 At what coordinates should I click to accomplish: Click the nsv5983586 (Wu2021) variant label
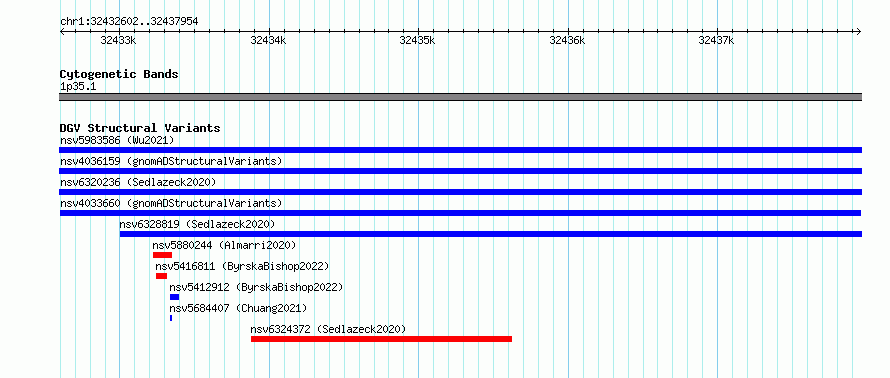117,140
